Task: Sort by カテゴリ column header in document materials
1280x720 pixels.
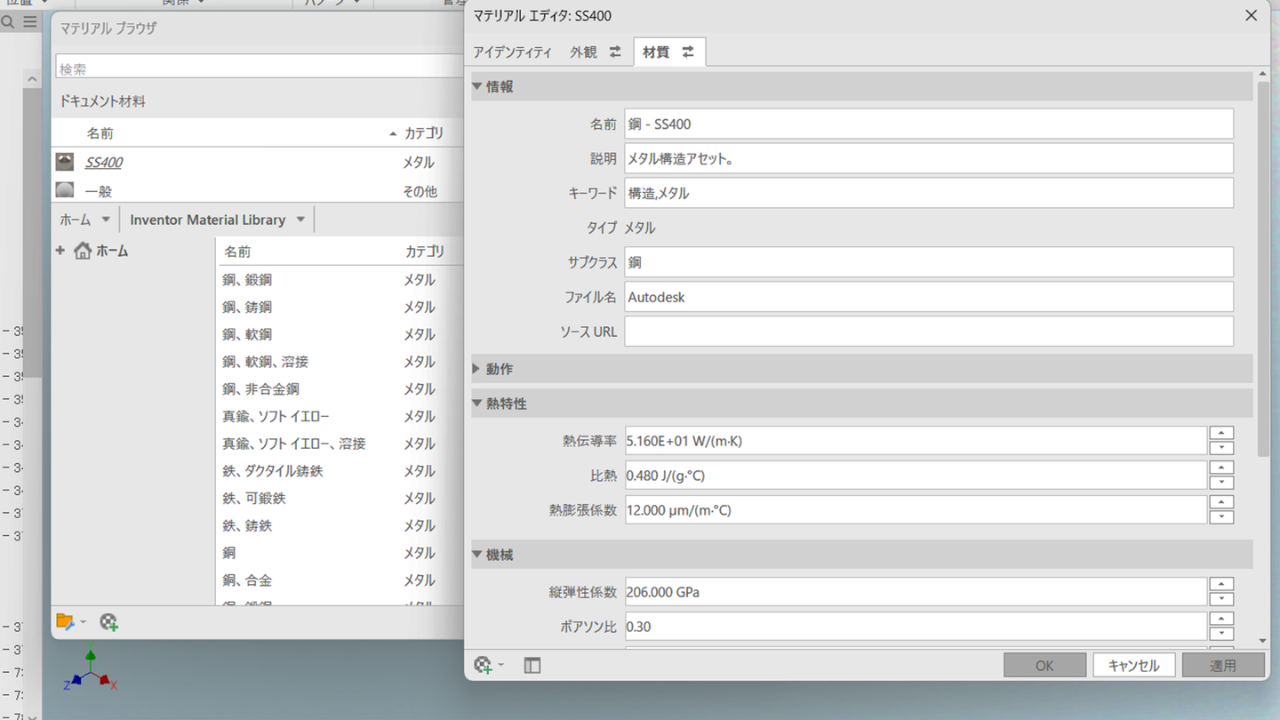Action: pyautogui.click(x=423, y=133)
